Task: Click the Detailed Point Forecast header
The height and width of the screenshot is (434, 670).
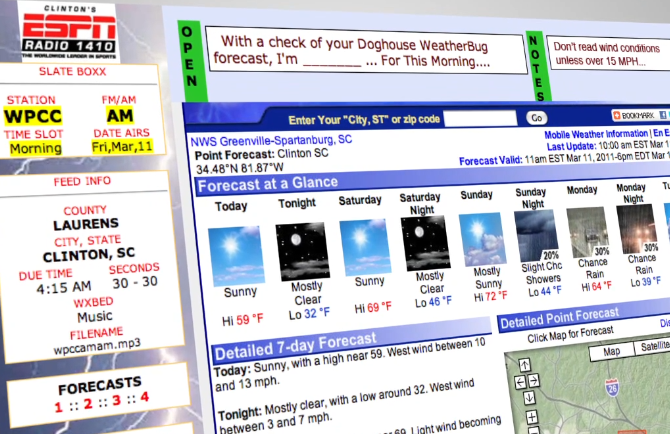Action: point(559,319)
